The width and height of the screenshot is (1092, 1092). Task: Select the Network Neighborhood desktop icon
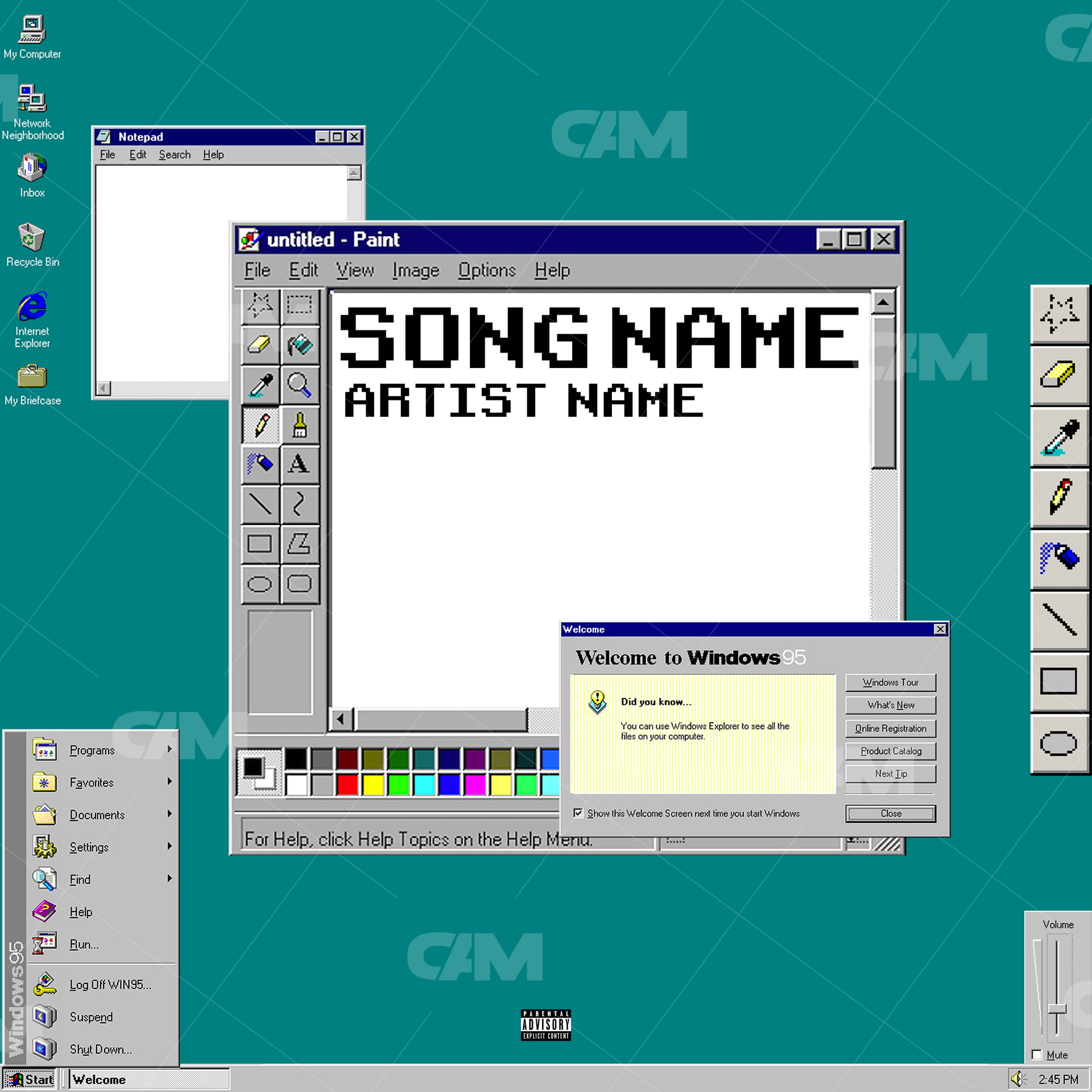(x=32, y=112)
